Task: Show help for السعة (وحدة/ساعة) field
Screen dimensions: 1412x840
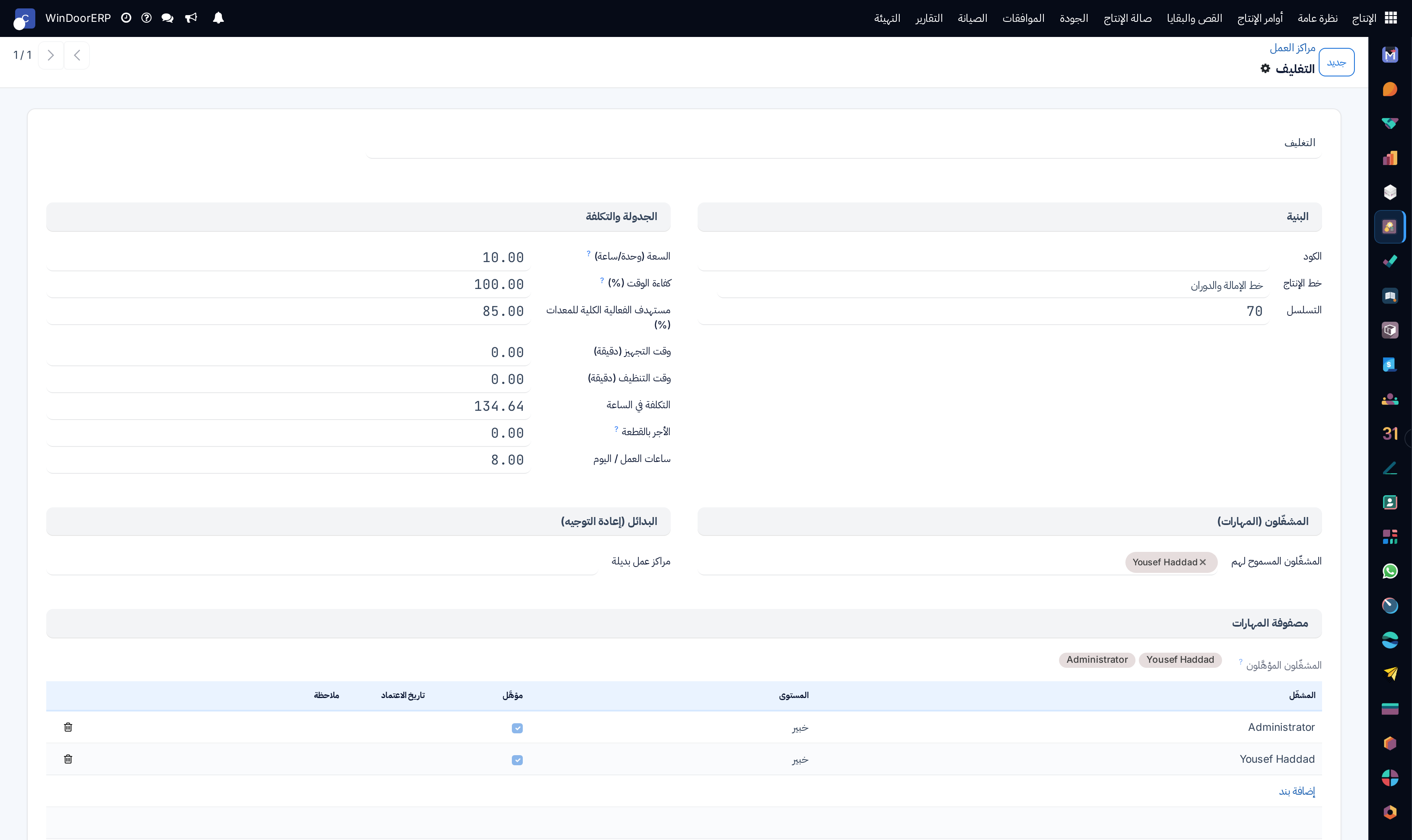Action: (x=588, y=254)
